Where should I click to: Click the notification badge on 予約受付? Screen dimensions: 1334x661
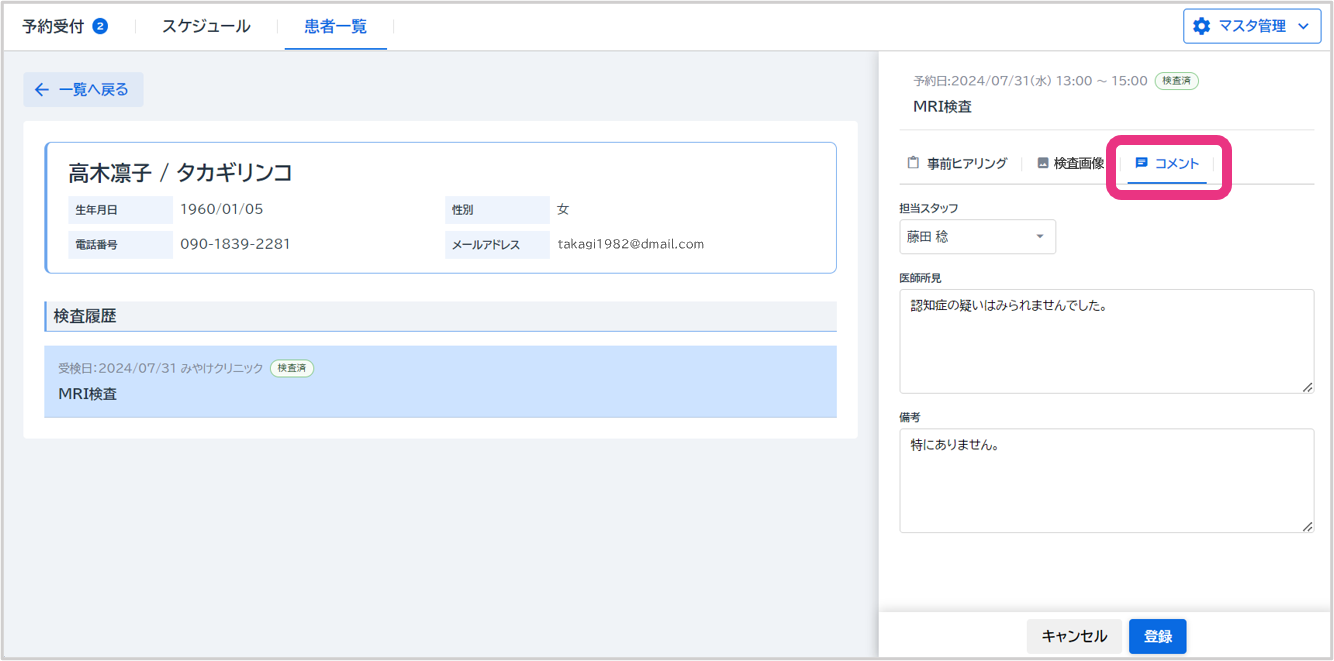[100, 26]
